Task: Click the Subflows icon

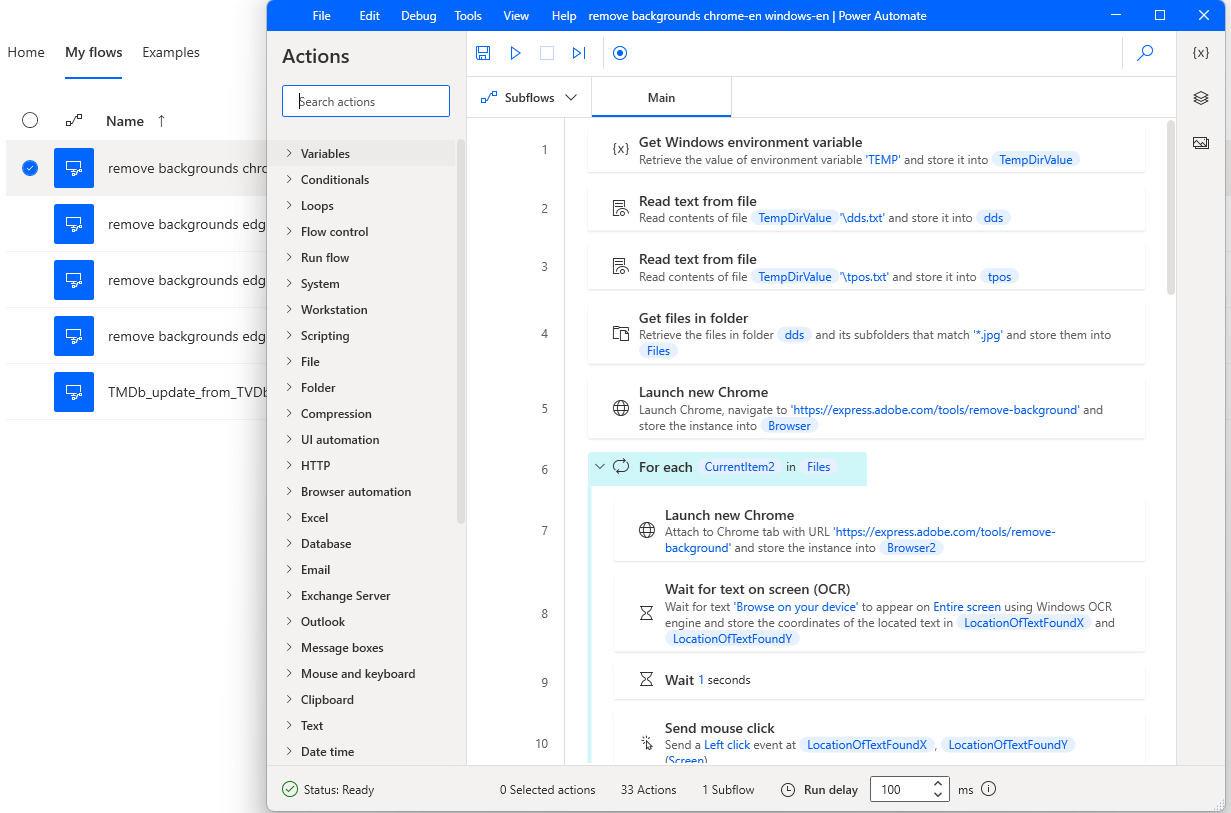Action: pos(489,97)
